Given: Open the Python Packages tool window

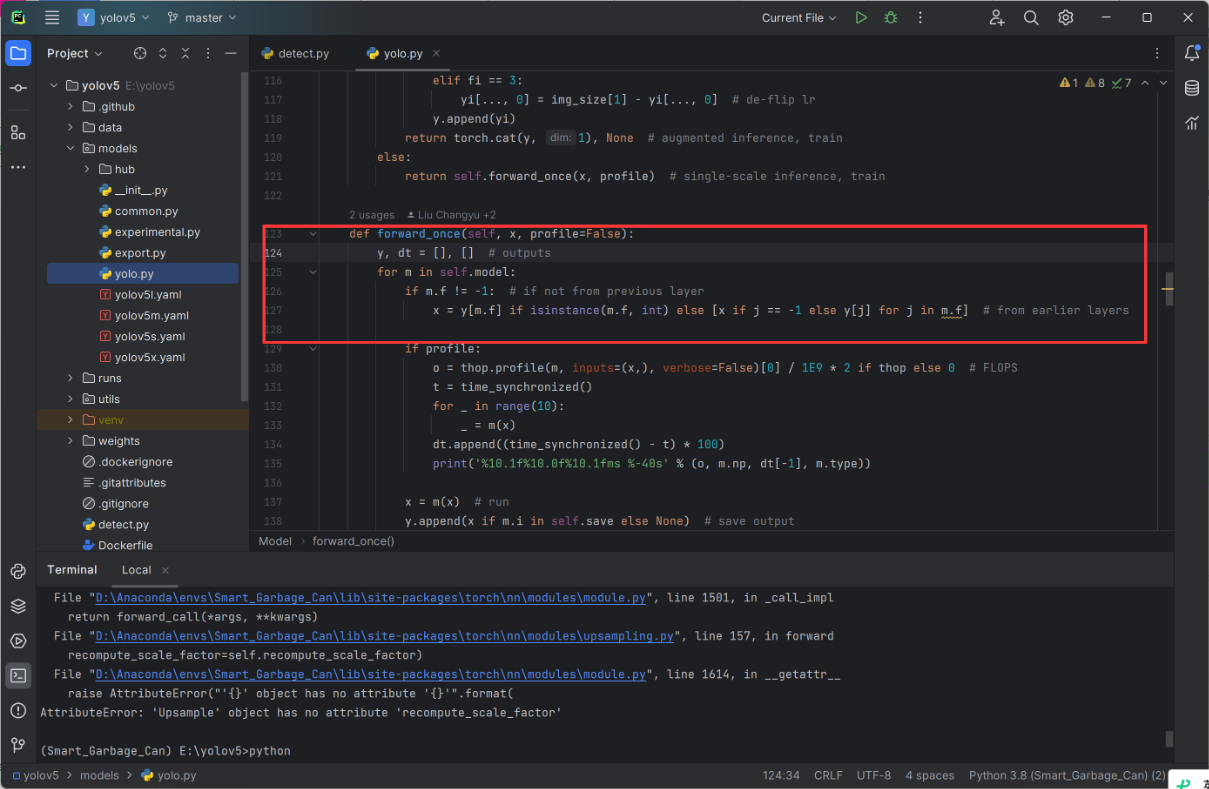Looking at the screenshot, I should 18,606.
